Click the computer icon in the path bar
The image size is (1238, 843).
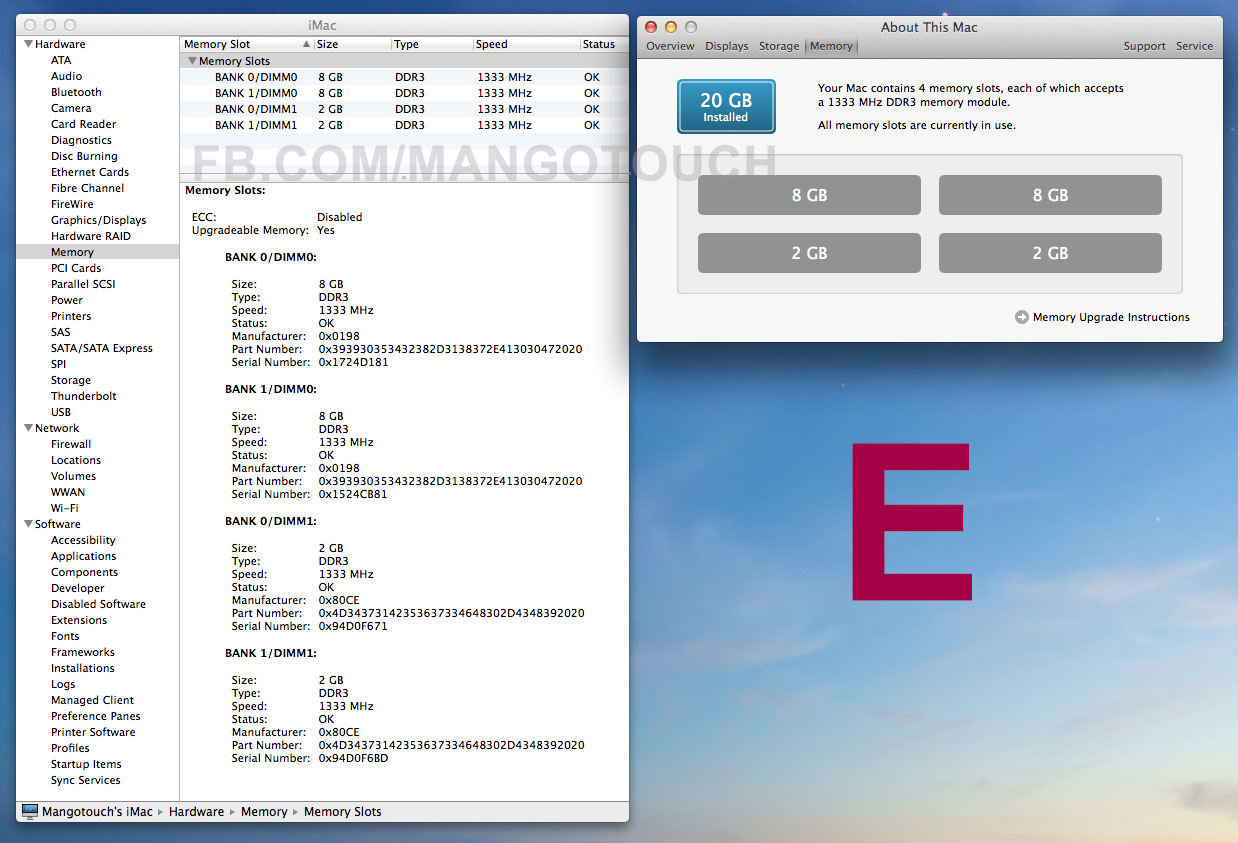(29, 812)
